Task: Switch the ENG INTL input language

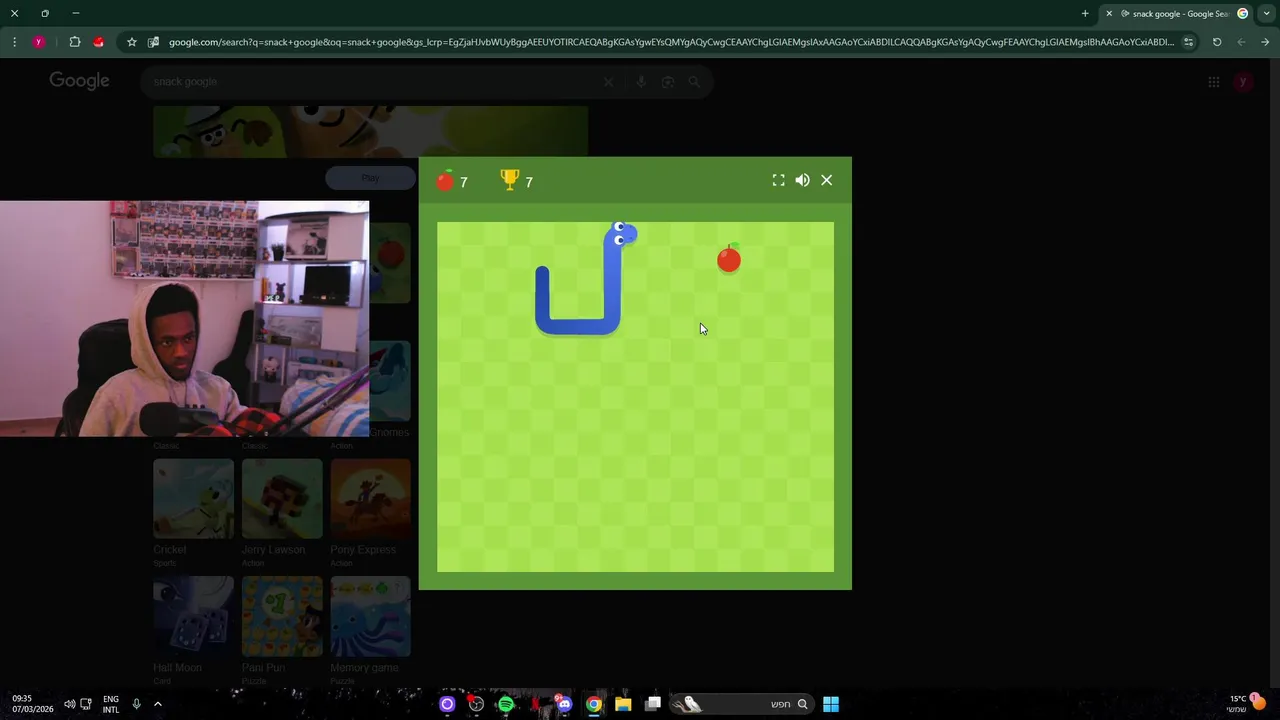Action: pos(110,704)
